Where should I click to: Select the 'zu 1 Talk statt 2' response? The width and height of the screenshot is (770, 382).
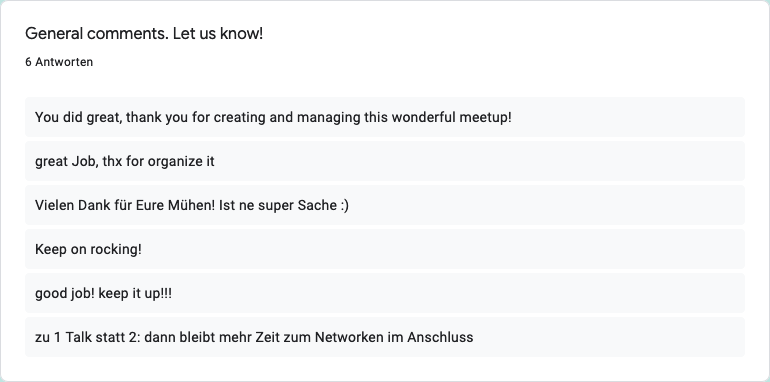pos(385,337)
